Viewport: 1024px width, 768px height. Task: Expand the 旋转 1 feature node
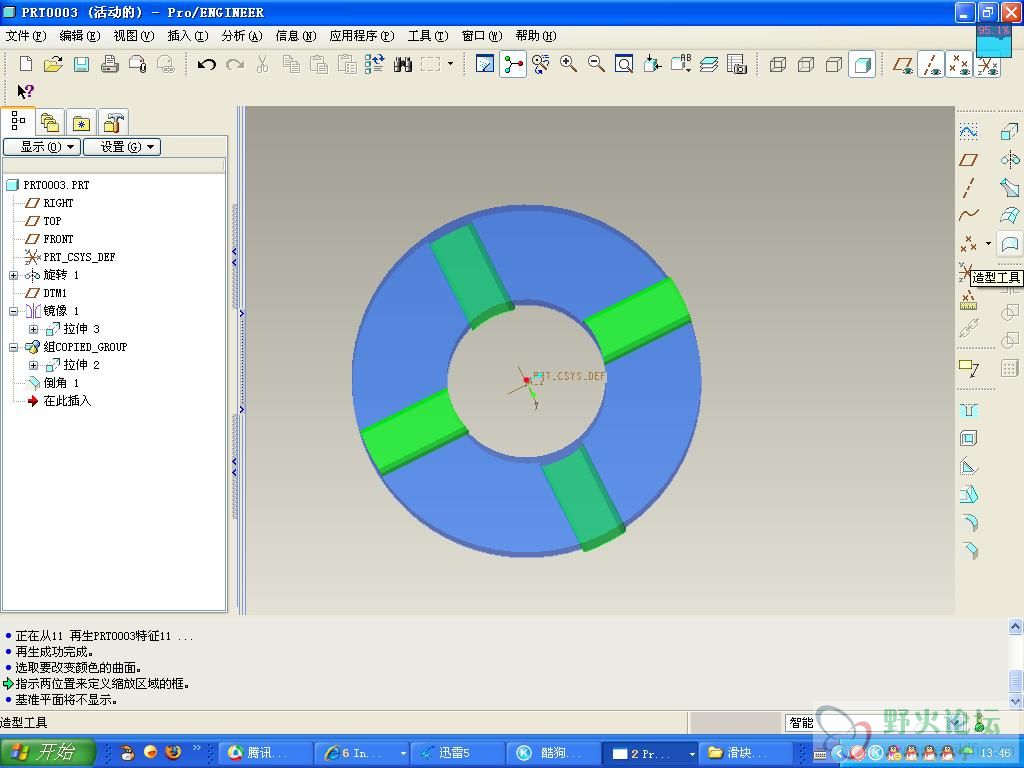coord(13,275)
